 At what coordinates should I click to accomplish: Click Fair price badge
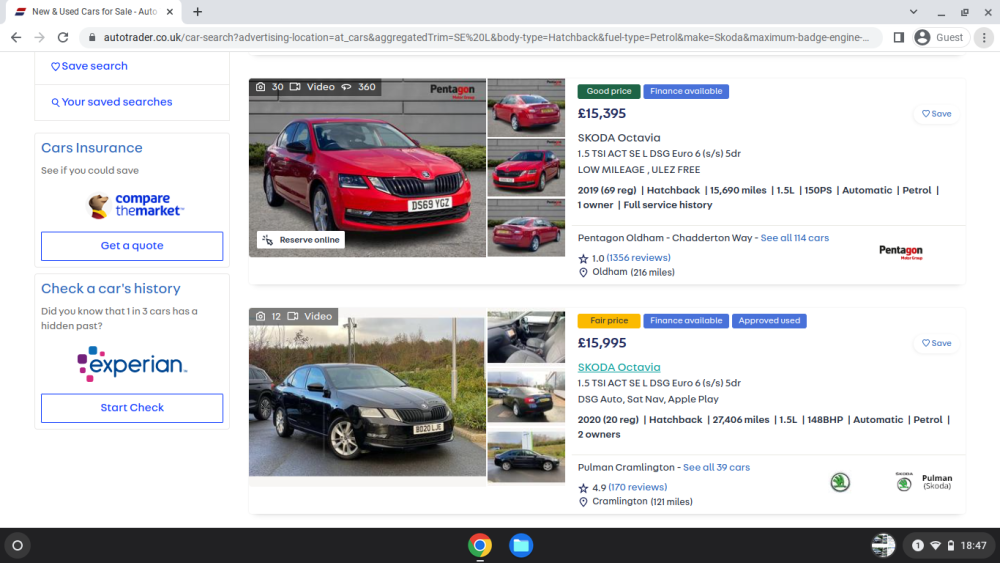608,321
